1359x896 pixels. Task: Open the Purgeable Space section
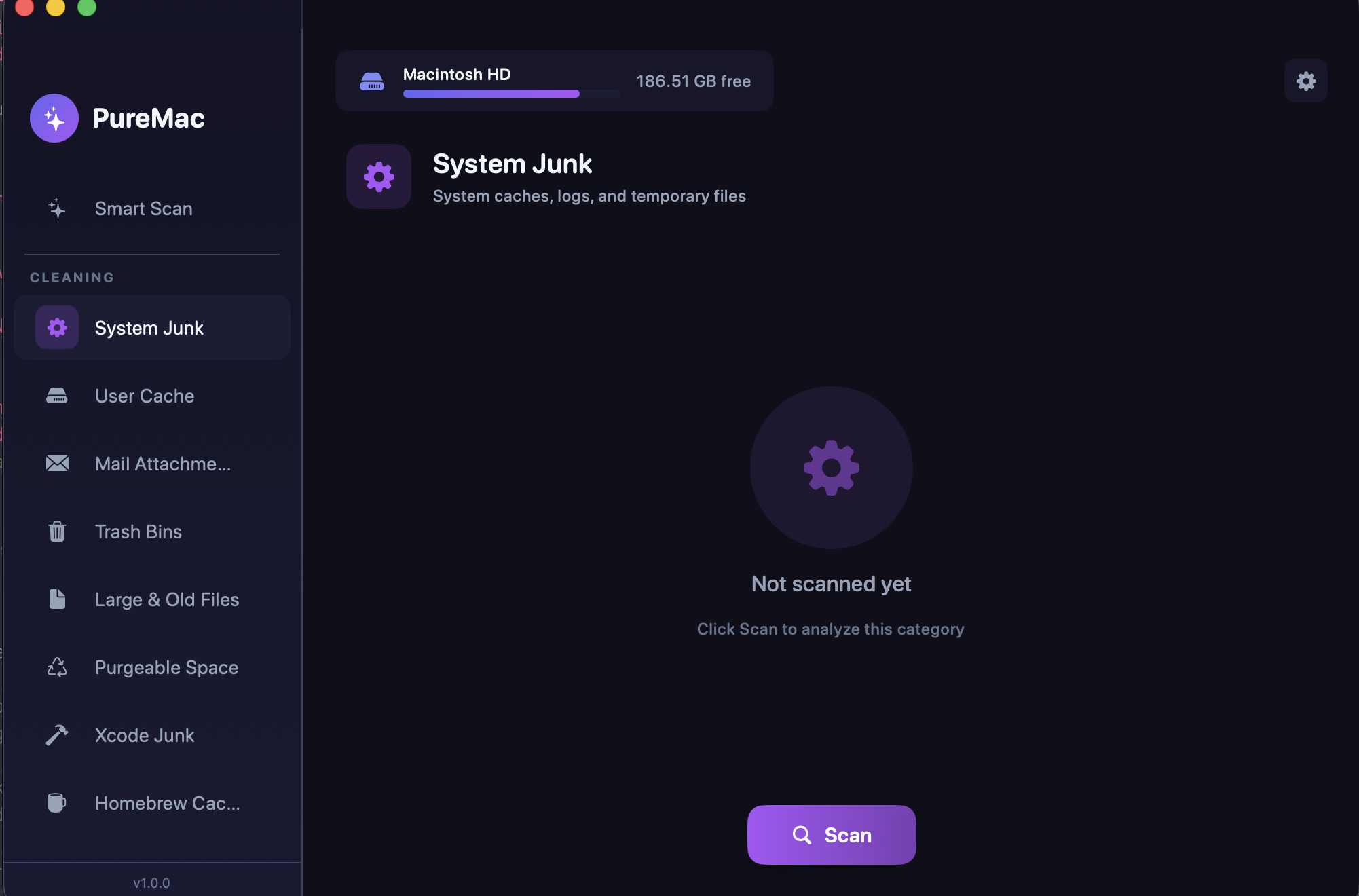166,667
